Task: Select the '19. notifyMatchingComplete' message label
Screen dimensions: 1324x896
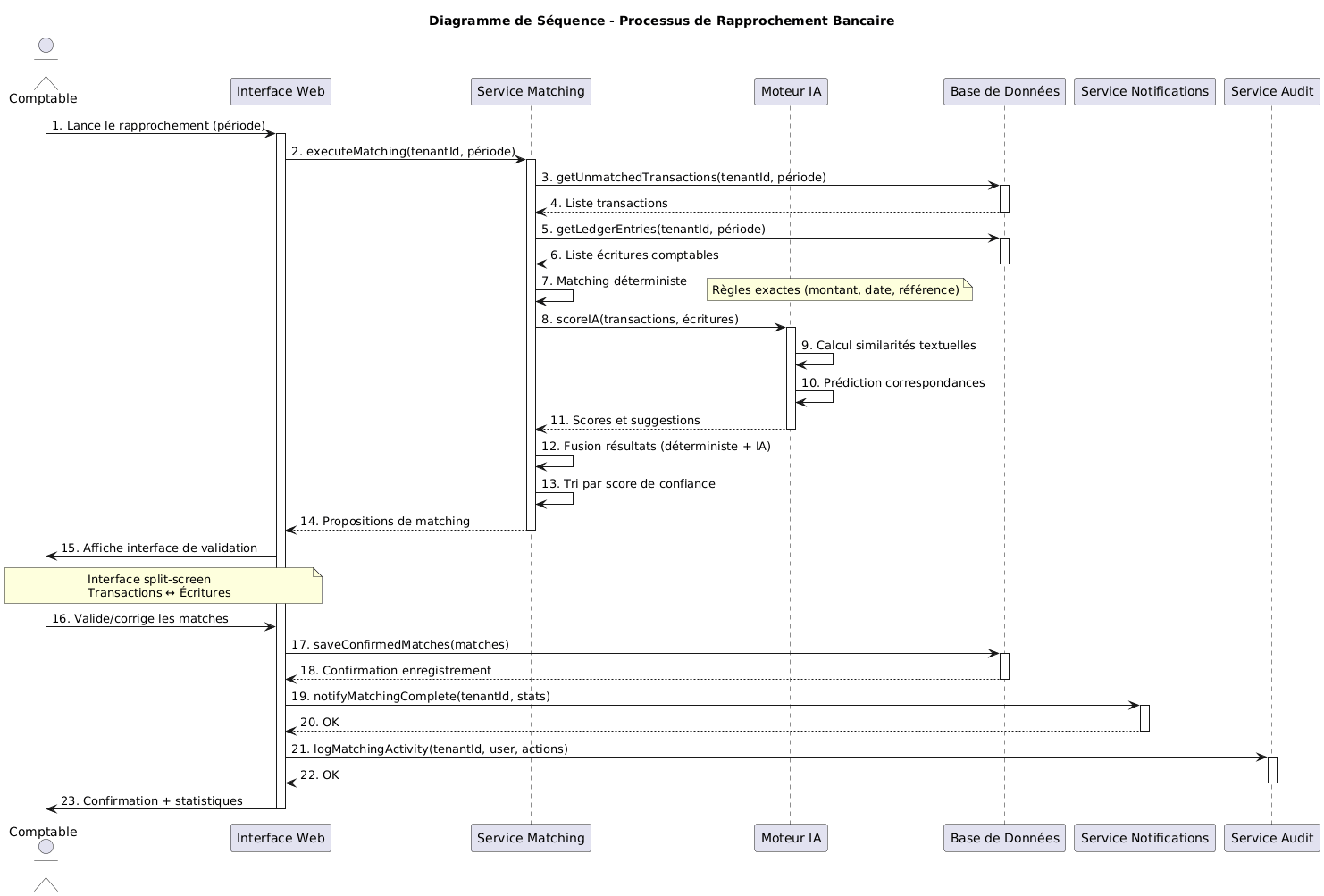Action: pos(420,696)
